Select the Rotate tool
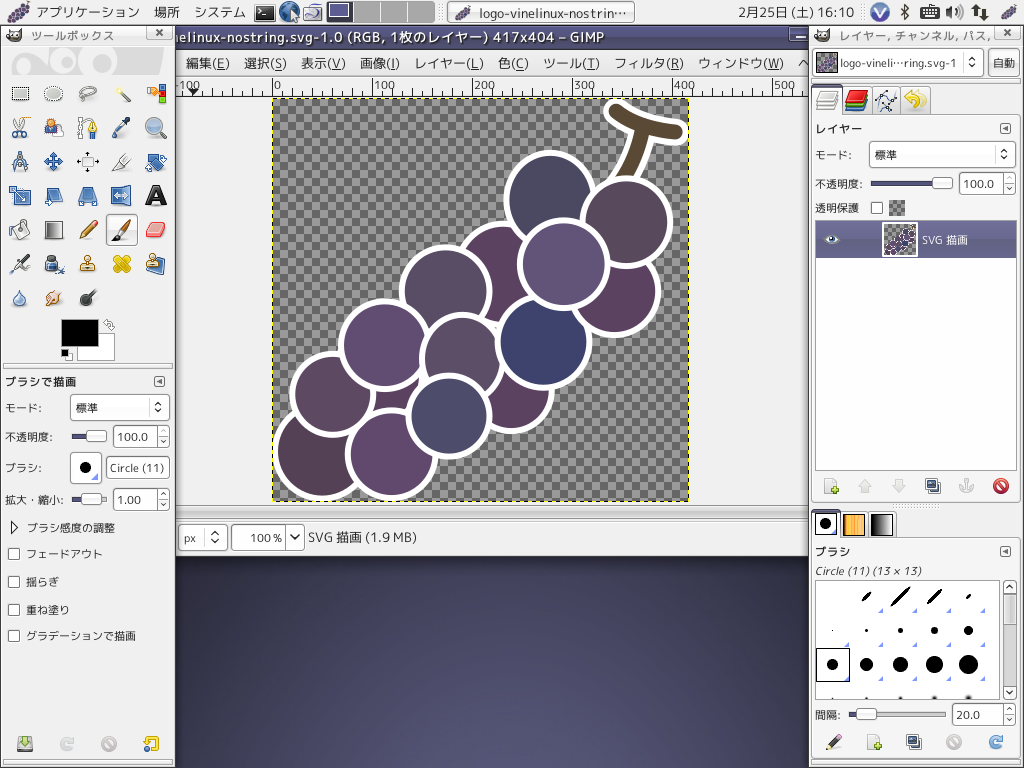Viewport: 1024px width, 768px height. [155, 161]
